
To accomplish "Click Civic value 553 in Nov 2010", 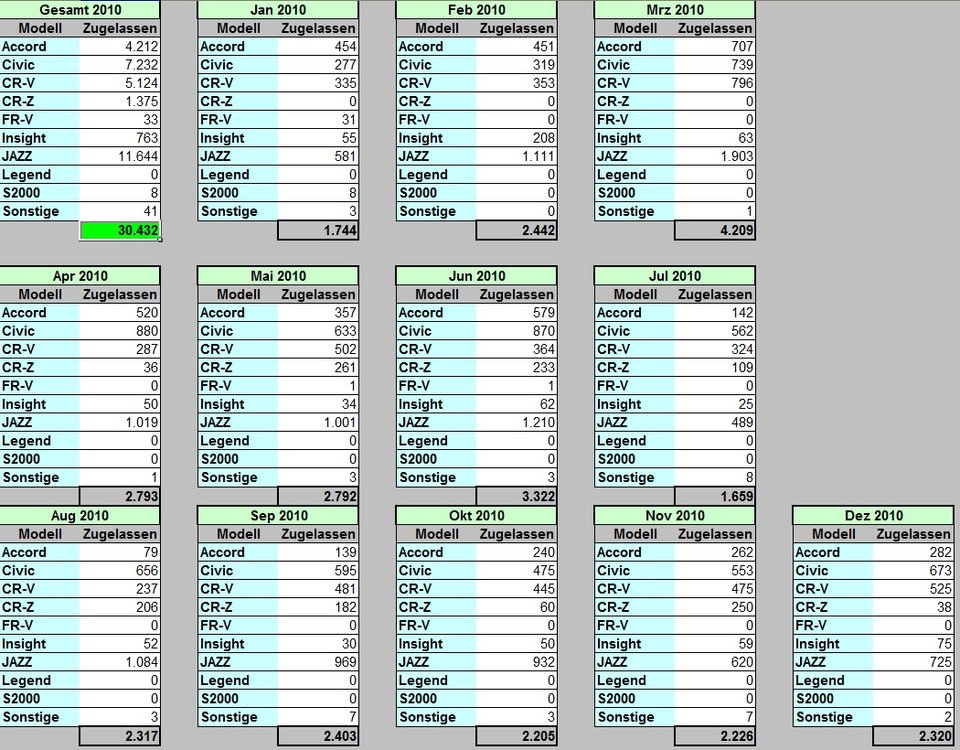I will click(714, 571).
